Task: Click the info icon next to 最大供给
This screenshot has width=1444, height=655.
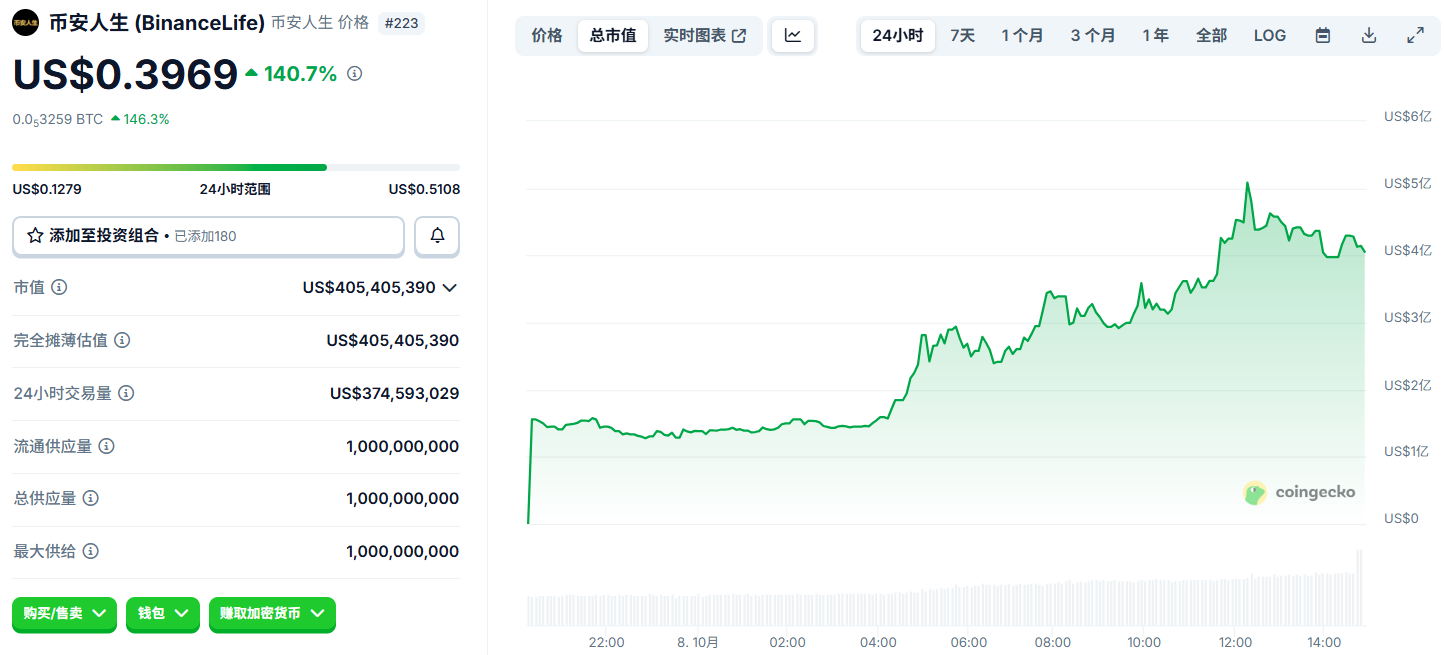Action: pos(91,551)
